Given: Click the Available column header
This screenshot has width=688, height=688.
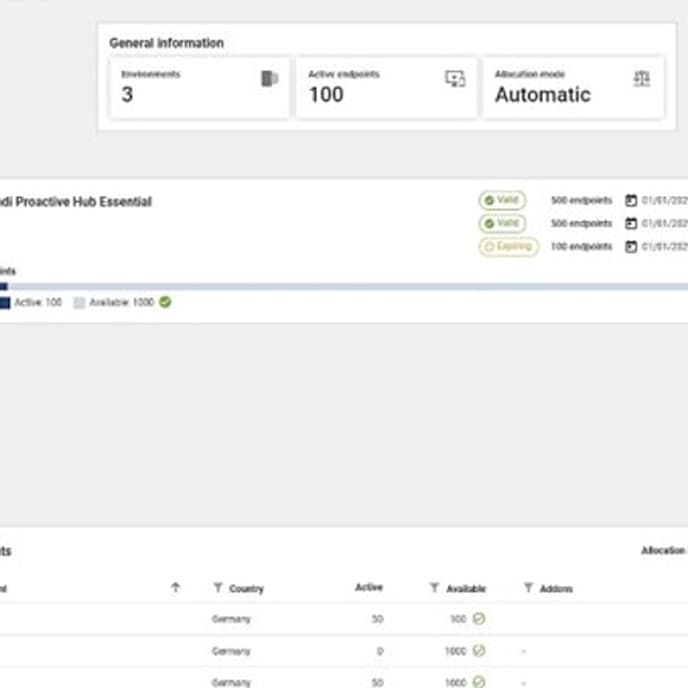Looking at the screenshot, I should (x=466, y=588).
